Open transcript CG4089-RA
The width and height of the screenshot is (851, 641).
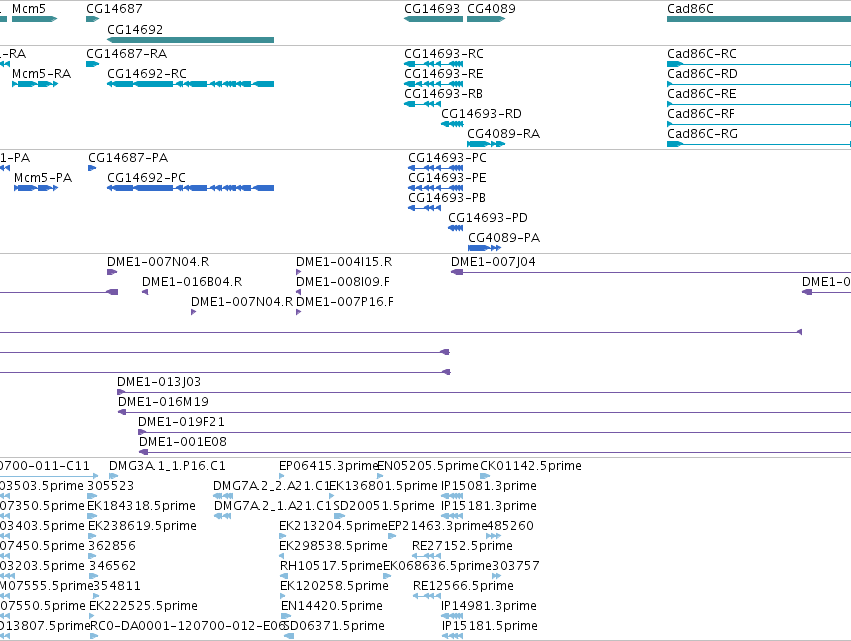click(x=486, y=144)
